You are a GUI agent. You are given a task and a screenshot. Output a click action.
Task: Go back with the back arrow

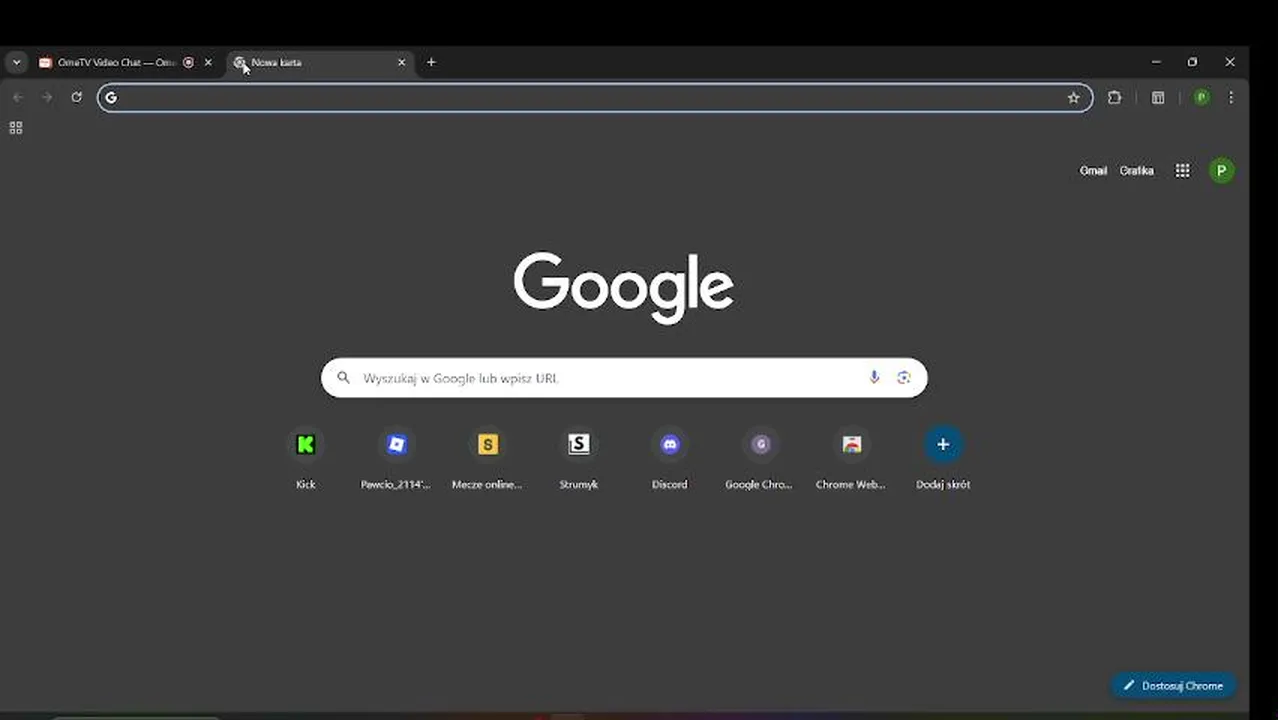pos(17,97)
